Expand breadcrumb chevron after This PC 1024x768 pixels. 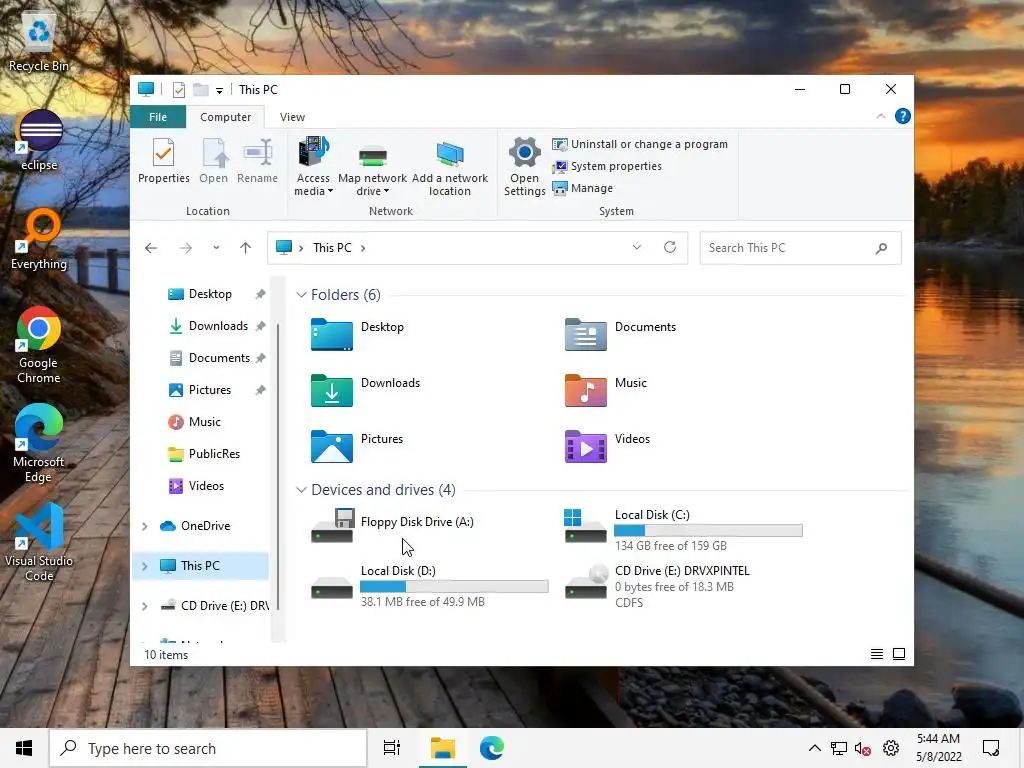[x=363, y=248]
